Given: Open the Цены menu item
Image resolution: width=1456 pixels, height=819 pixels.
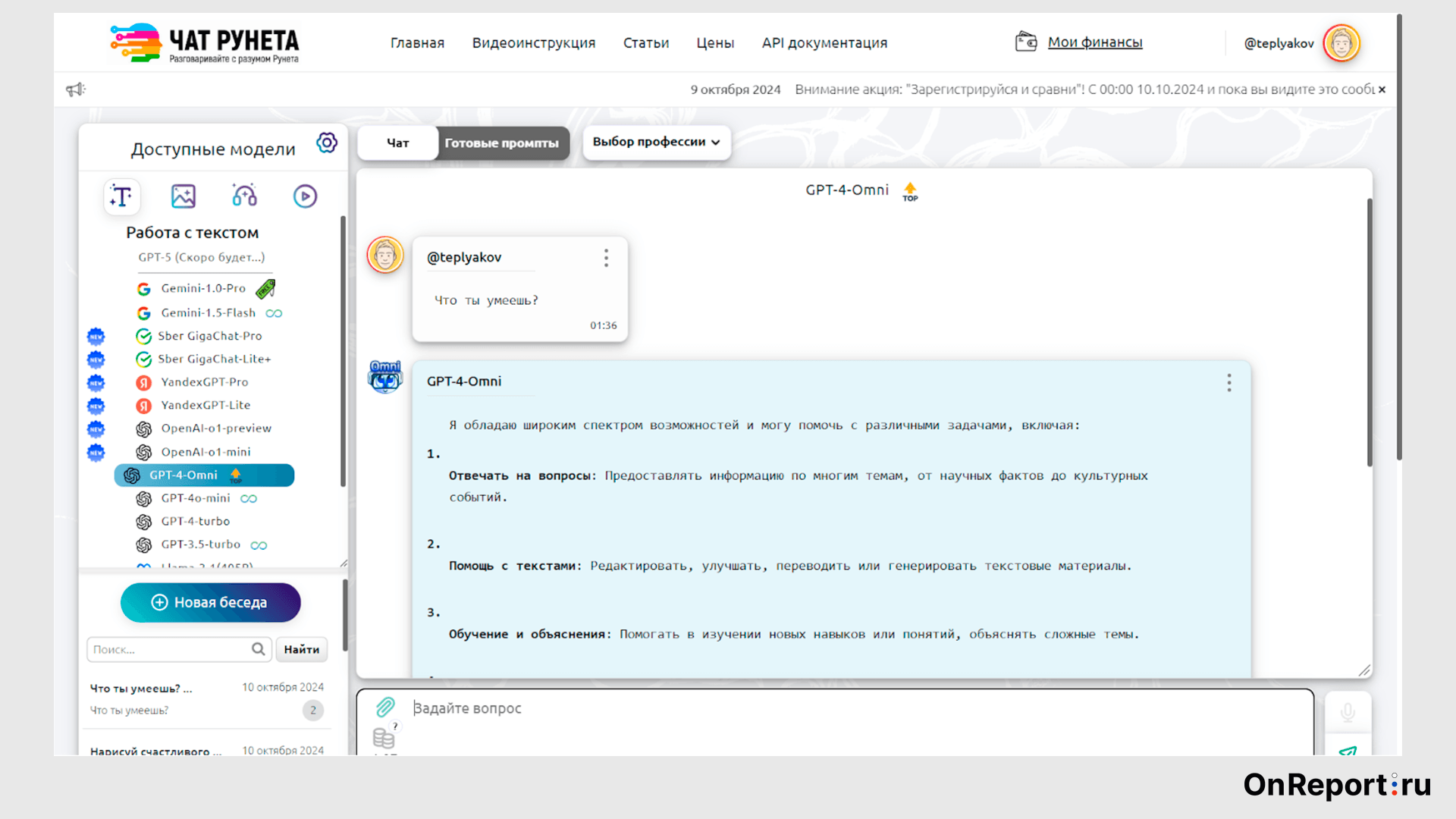Looking at the screenshot, I should tap(715, 42).
